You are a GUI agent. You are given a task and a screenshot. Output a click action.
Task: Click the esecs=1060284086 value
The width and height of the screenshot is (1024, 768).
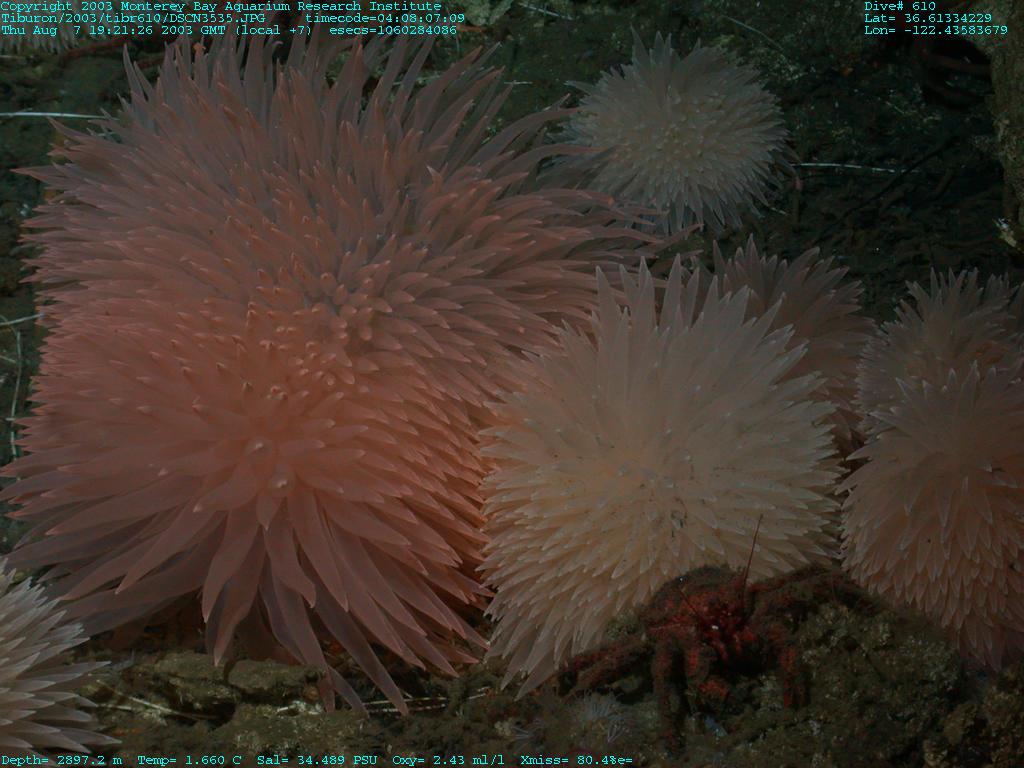click(x=393, y=30)
